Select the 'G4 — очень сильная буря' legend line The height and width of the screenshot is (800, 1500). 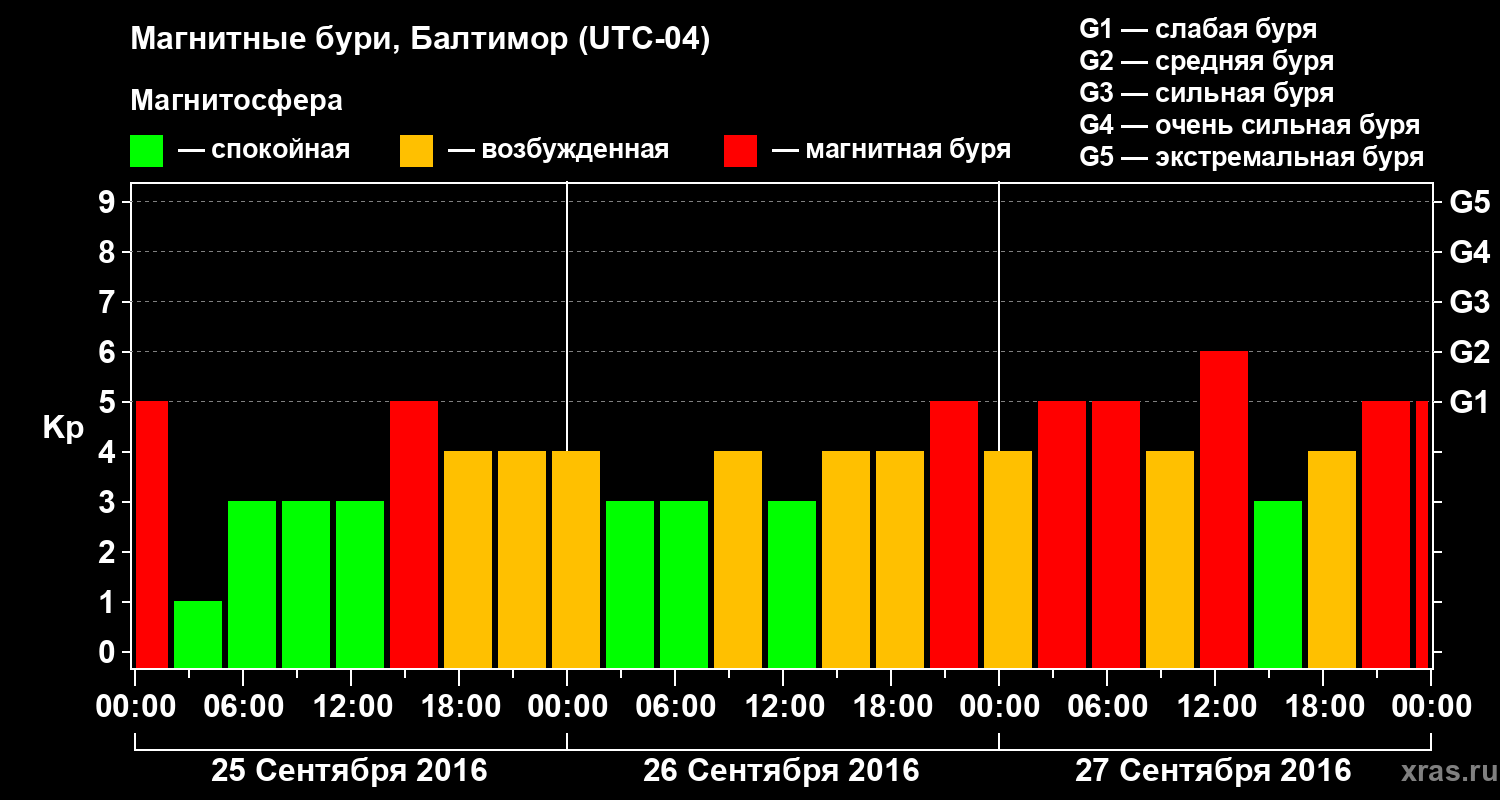[x=1250, y=125]
